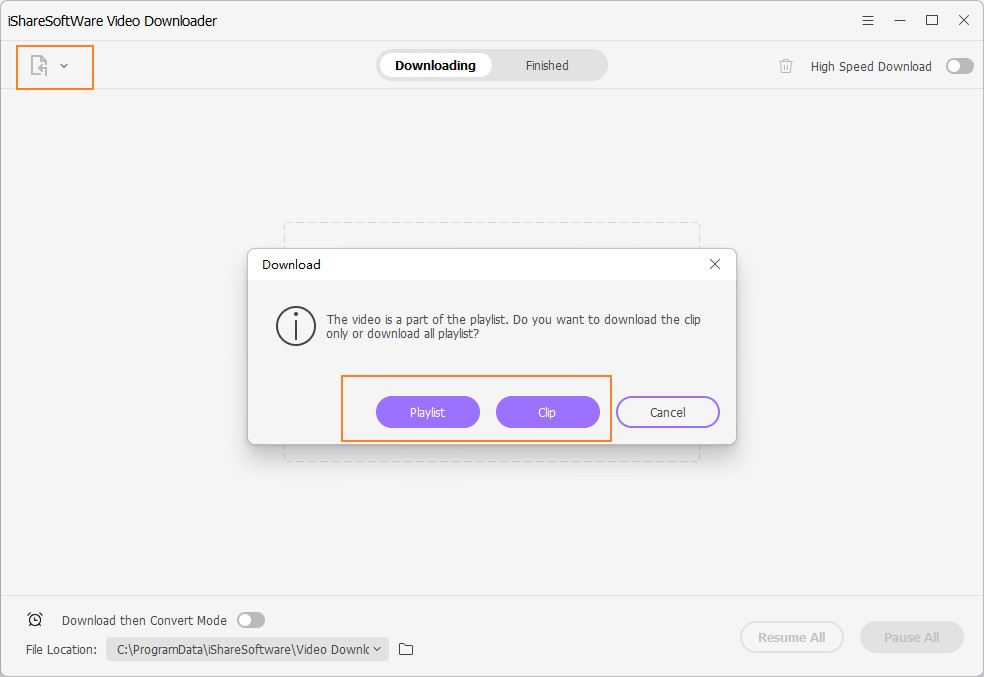Minimize the Video Downloader window

[899, 20]
